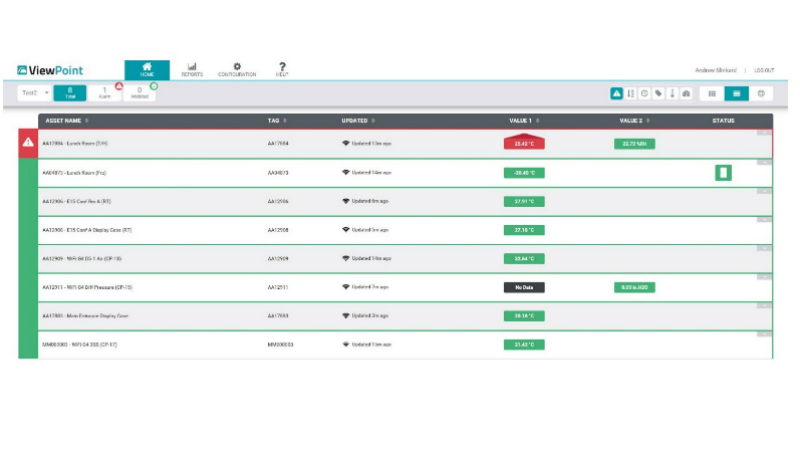Click the red 25.42 °C alarm value
The image size is (800, 450).
tap(524, 144)
